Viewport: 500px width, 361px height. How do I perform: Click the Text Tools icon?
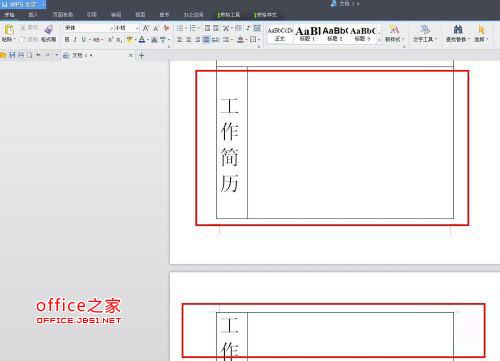coord(425,29)
